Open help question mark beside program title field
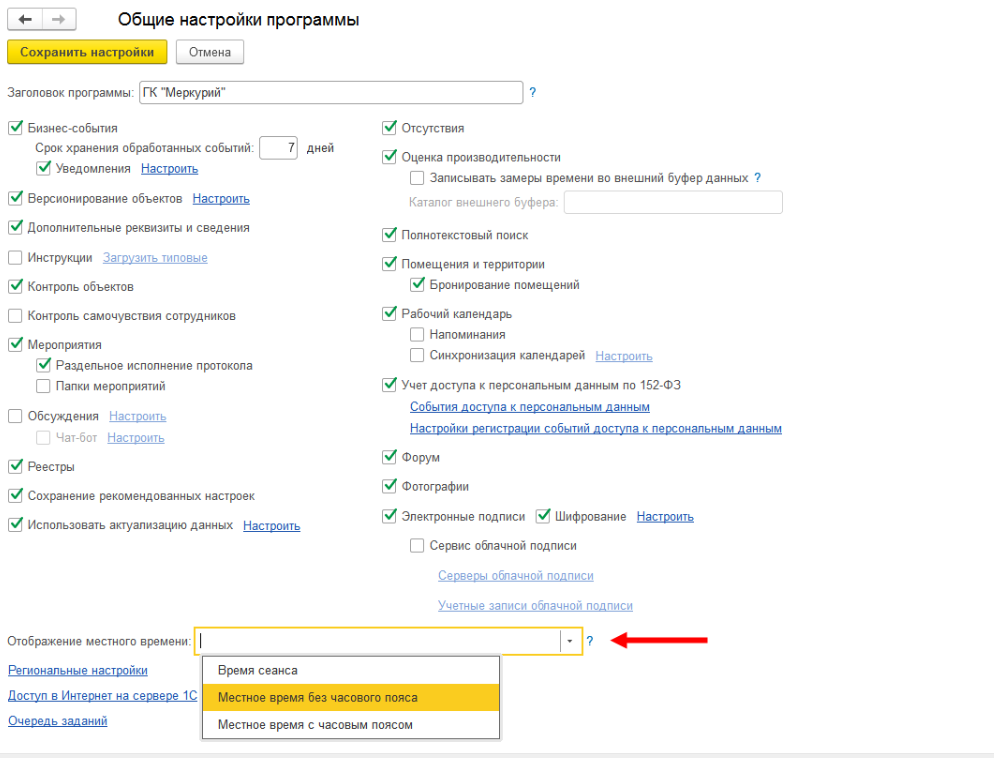This screenshot has width=994, height=758. pos(532,93)
